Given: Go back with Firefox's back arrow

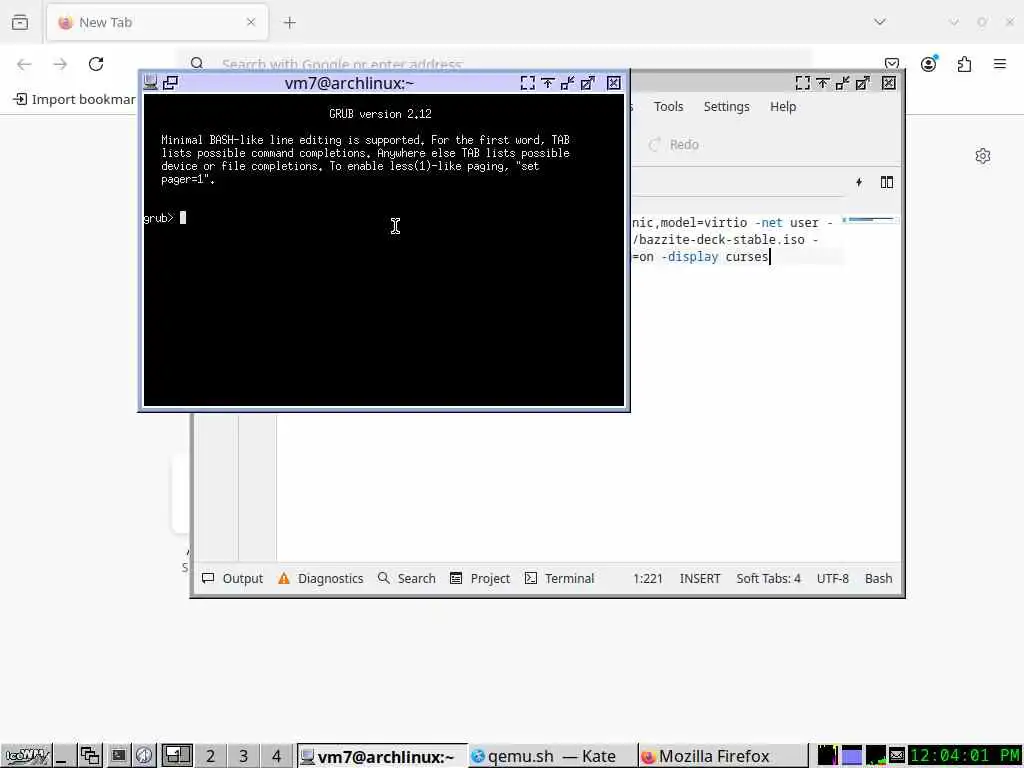Looking at the screenshot, I should (x=24, y=64).
